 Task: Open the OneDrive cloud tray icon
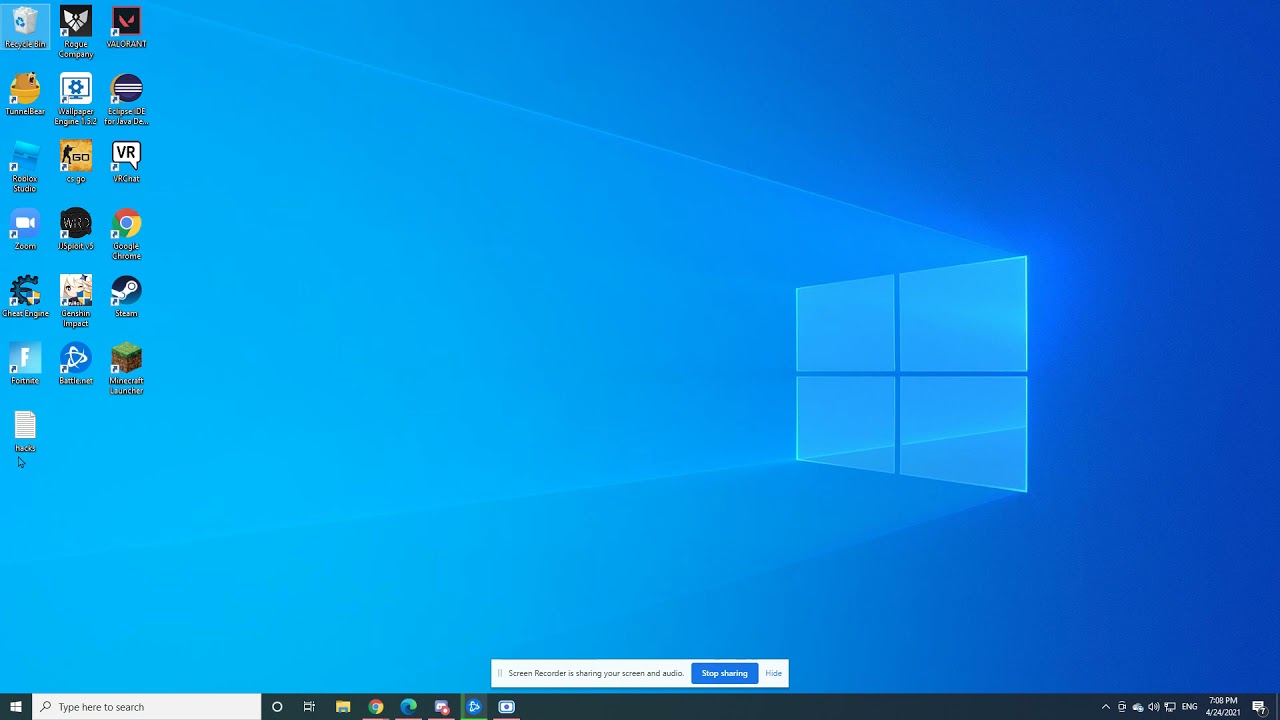[1138, 707]
